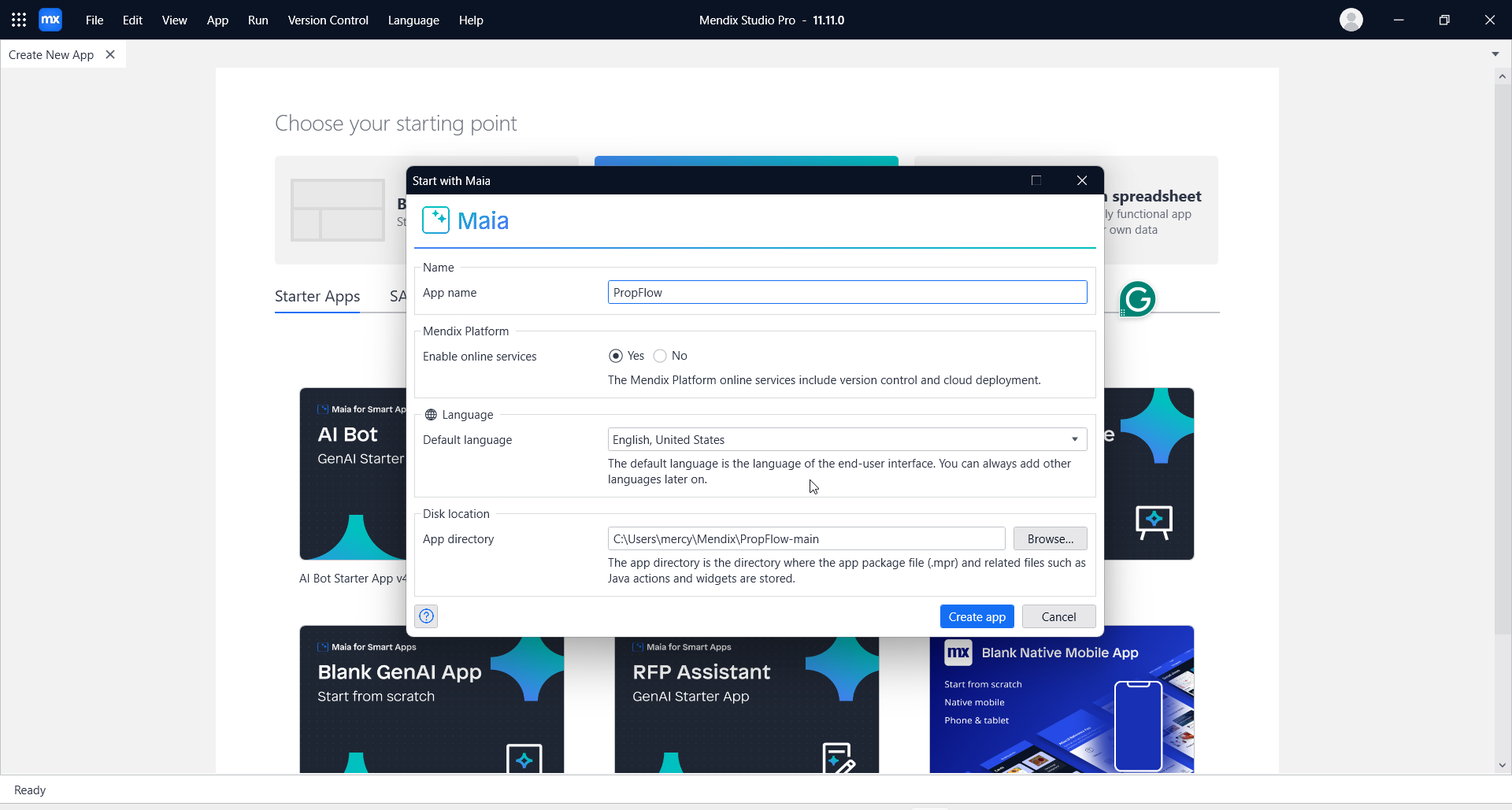Screen dimensions: 1512x810
Task: Close the Start with Maia dialog
Action: [x=1082, y=180]
